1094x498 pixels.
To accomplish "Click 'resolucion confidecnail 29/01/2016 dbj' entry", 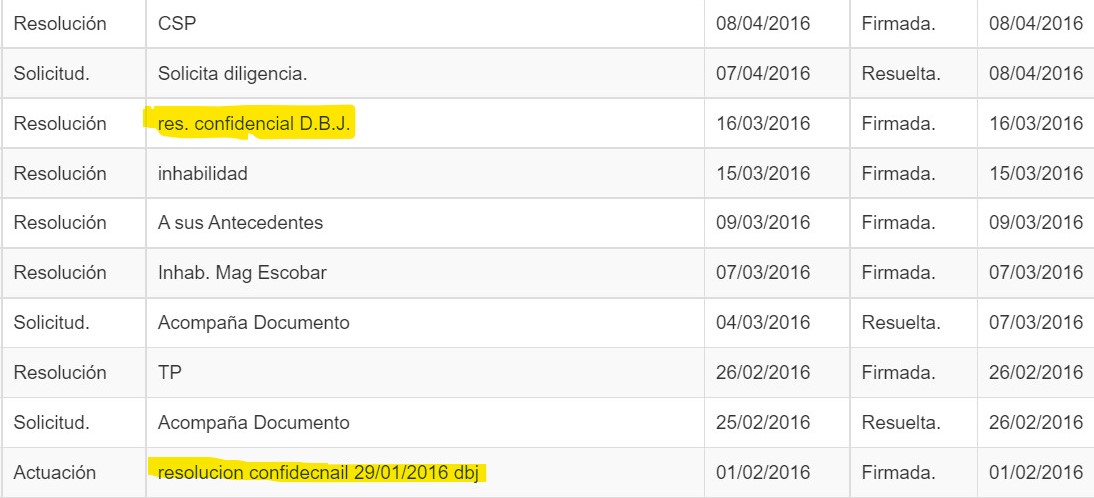I will [x=322, y=472].
